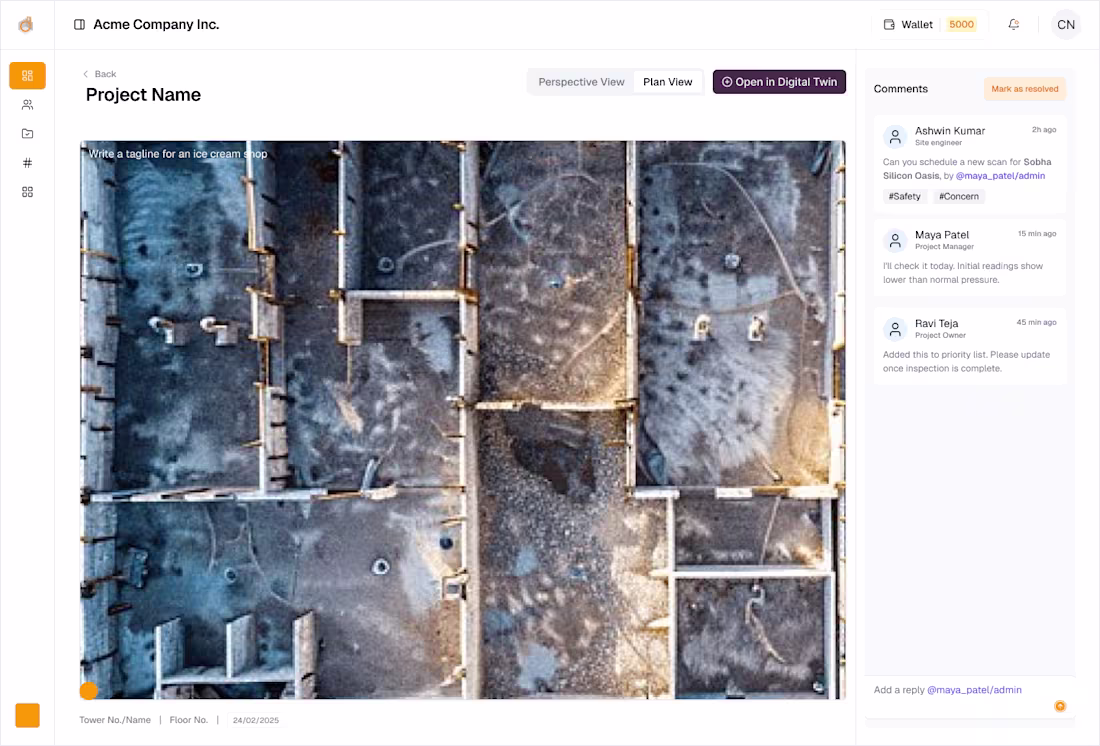The image size is (1100, 746).
Task: Click the Back chevron arrow
Action: point(86,74)
